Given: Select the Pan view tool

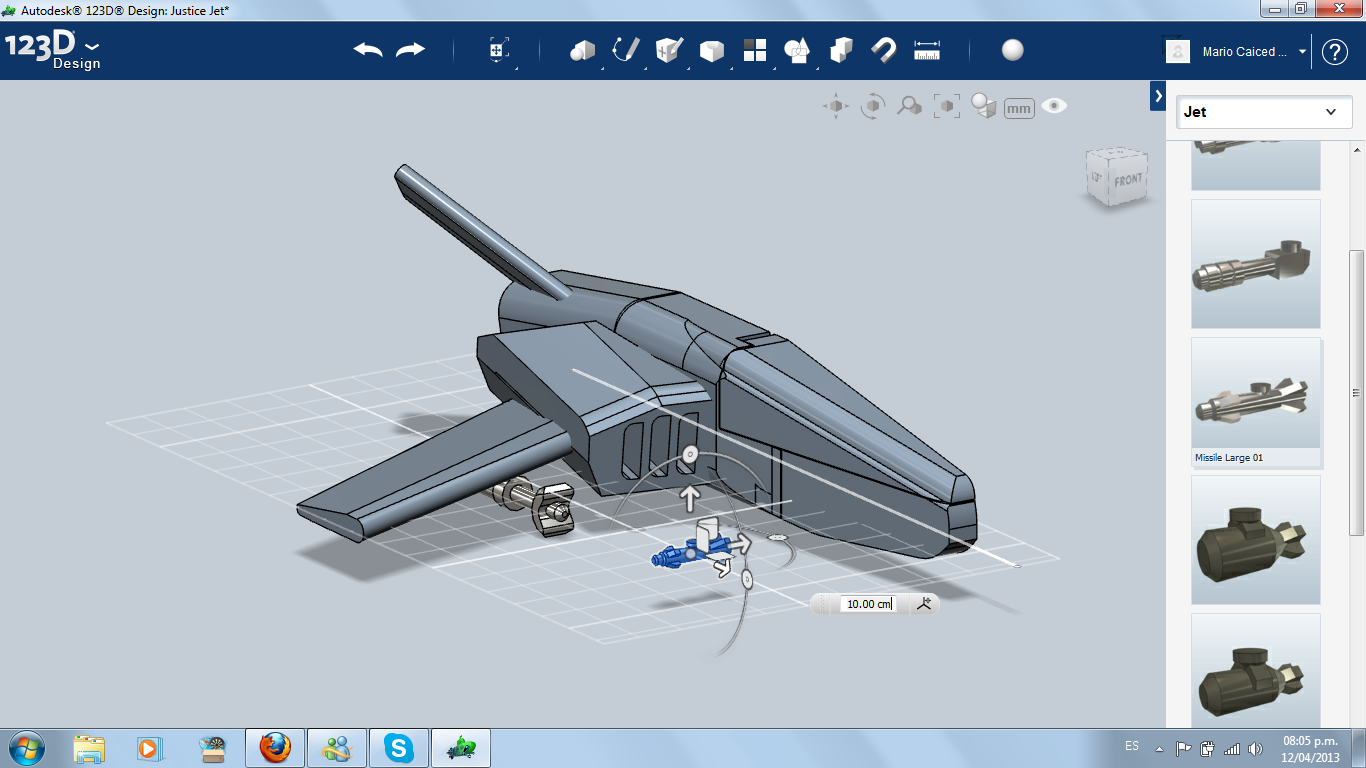Looking at the screenshot, I should tap(836, 106).
